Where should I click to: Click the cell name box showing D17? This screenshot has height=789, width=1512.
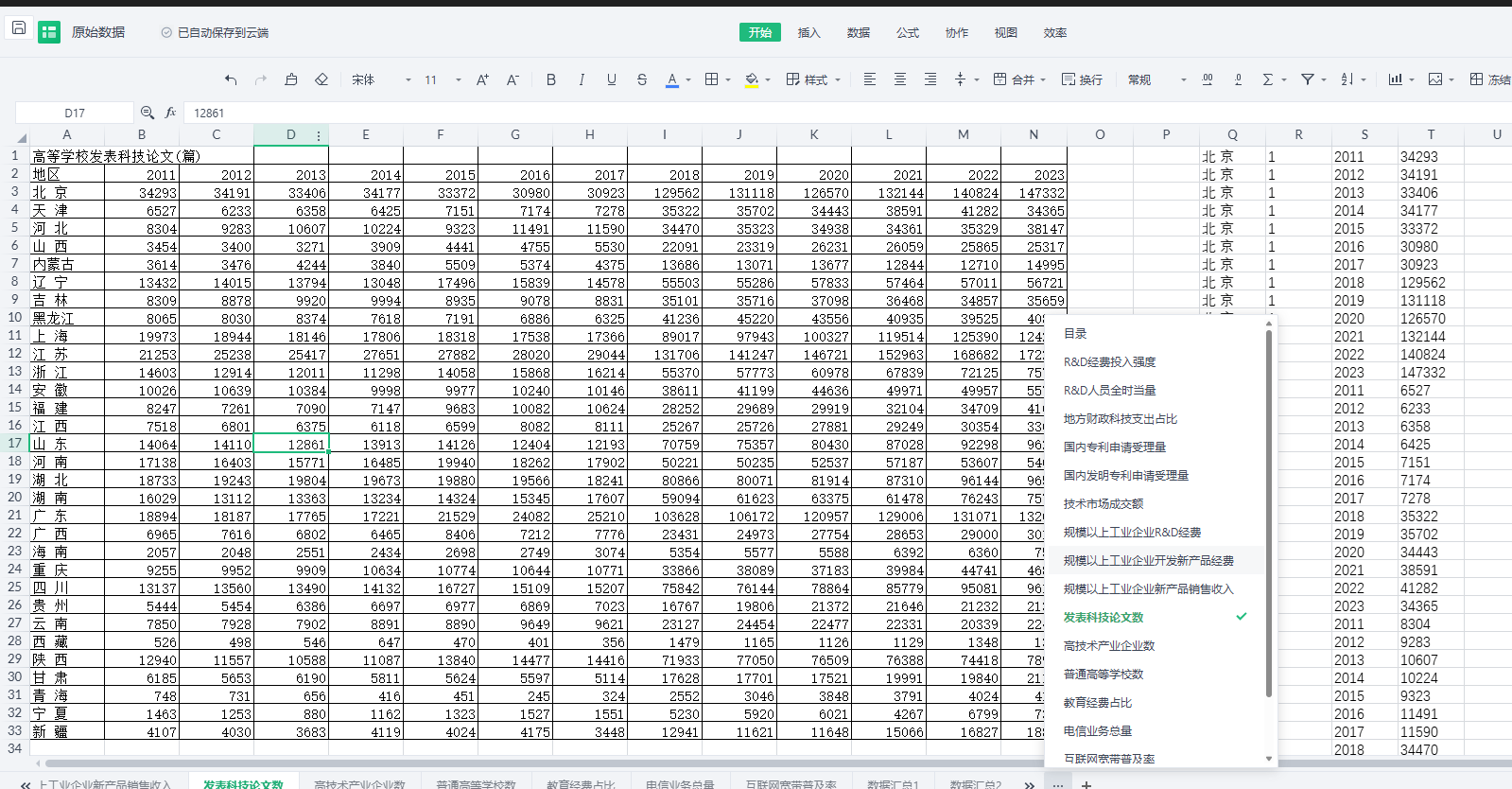click(75, 113)
